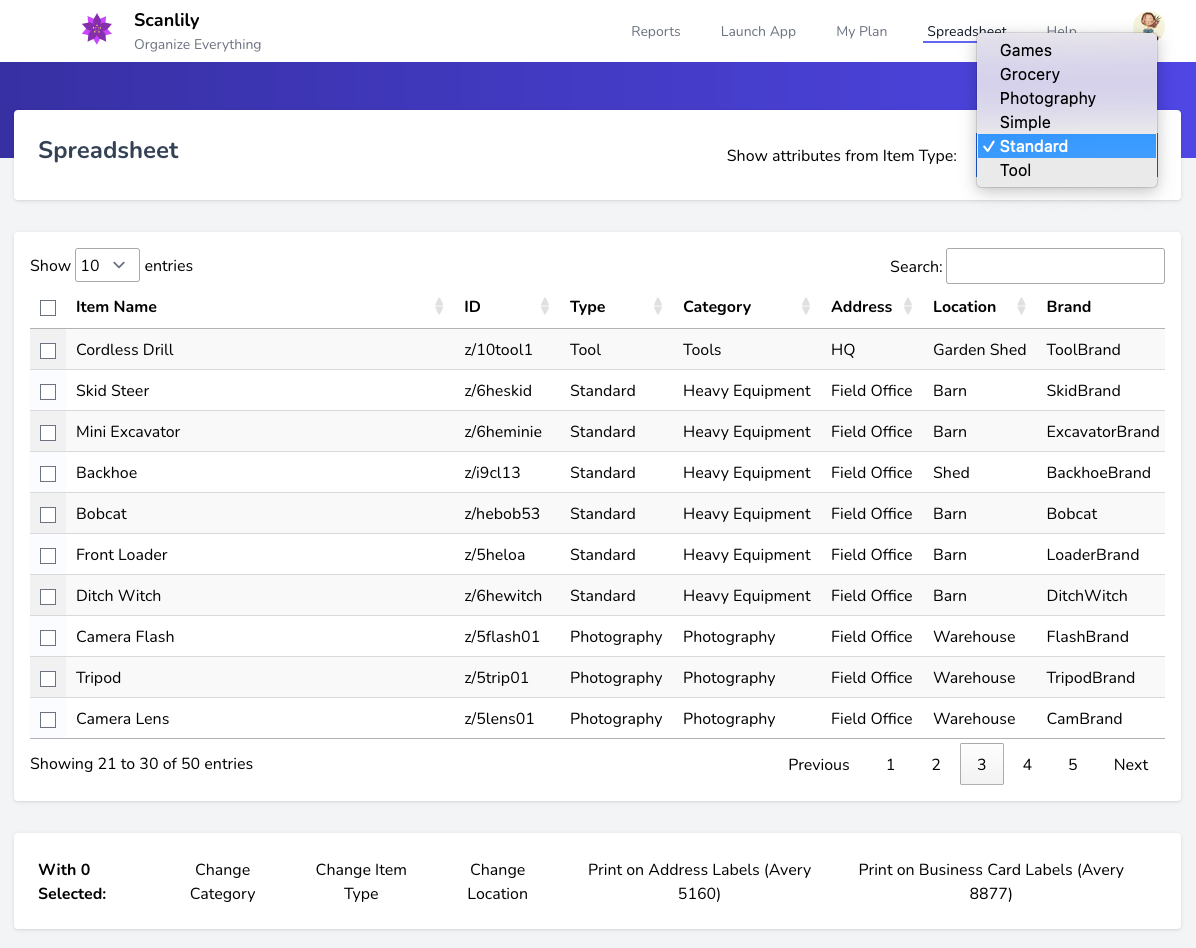Go to page 4 of results
The width and height of the screenshot is (1196, 948).
click(x=1027, y=764)
